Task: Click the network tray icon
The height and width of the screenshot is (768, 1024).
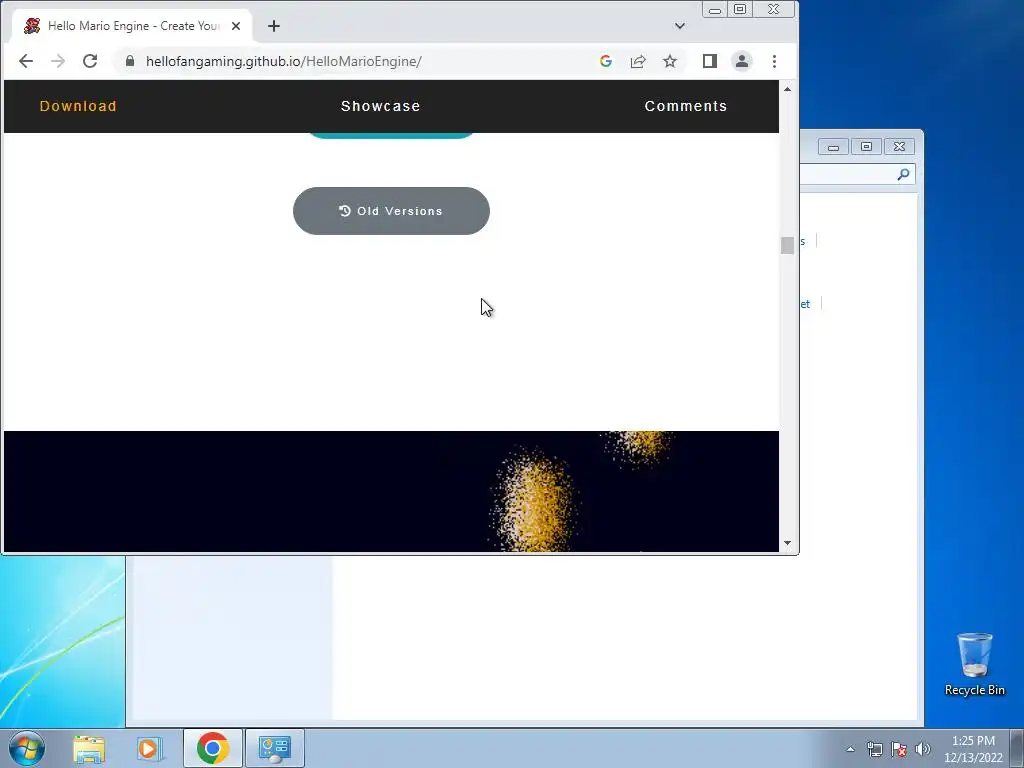Action: tap(874, 749)
